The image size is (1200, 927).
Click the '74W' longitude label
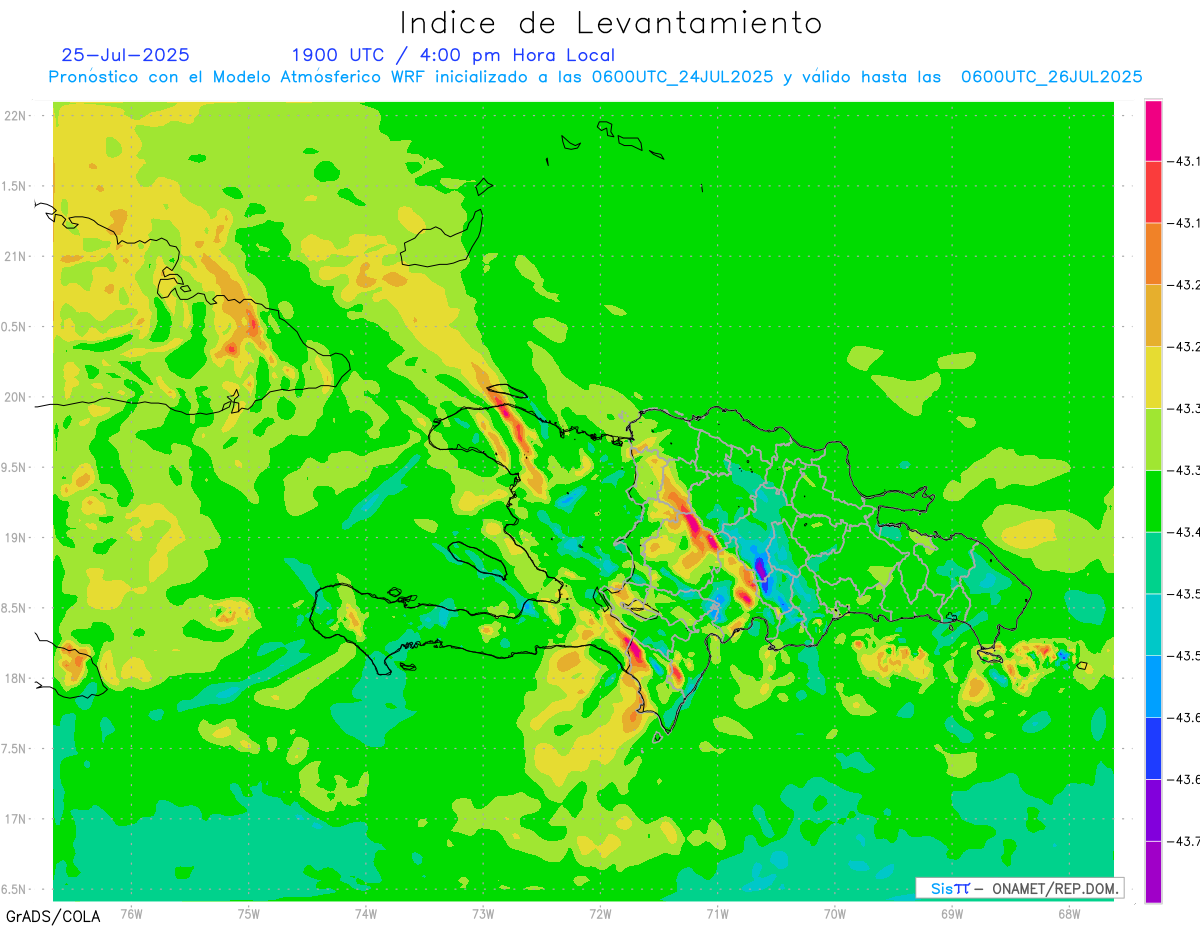coord(366,914)
